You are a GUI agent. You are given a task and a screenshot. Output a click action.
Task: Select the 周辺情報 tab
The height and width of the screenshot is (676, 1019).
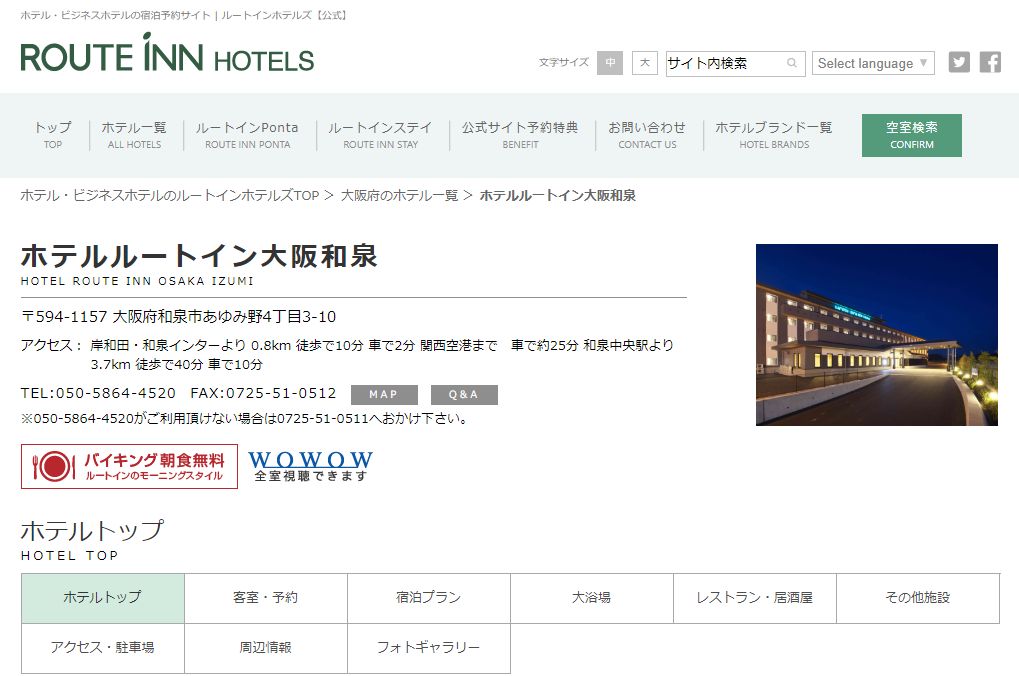[x=266, y=648]
